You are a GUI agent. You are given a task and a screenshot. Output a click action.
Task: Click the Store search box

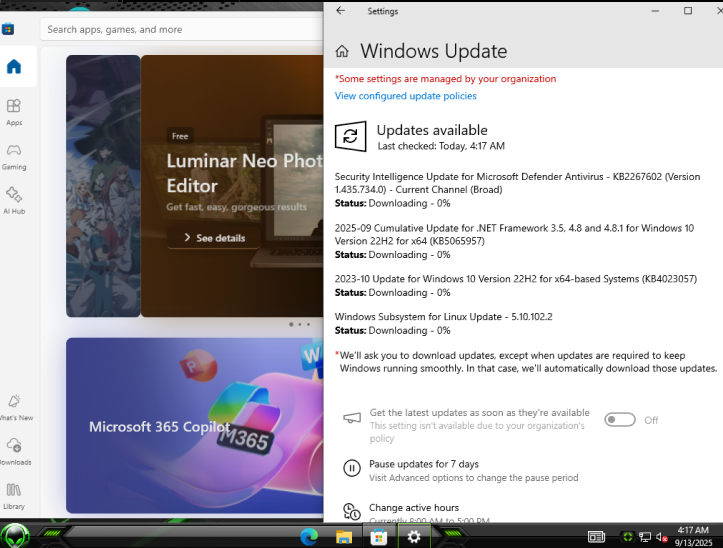click(x=182, y=30)
